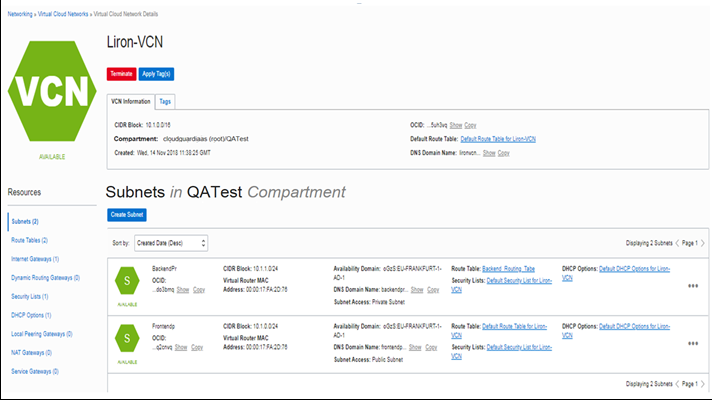
Task: Copy the VCN OCID value
Action: click(x=470, y=125)
